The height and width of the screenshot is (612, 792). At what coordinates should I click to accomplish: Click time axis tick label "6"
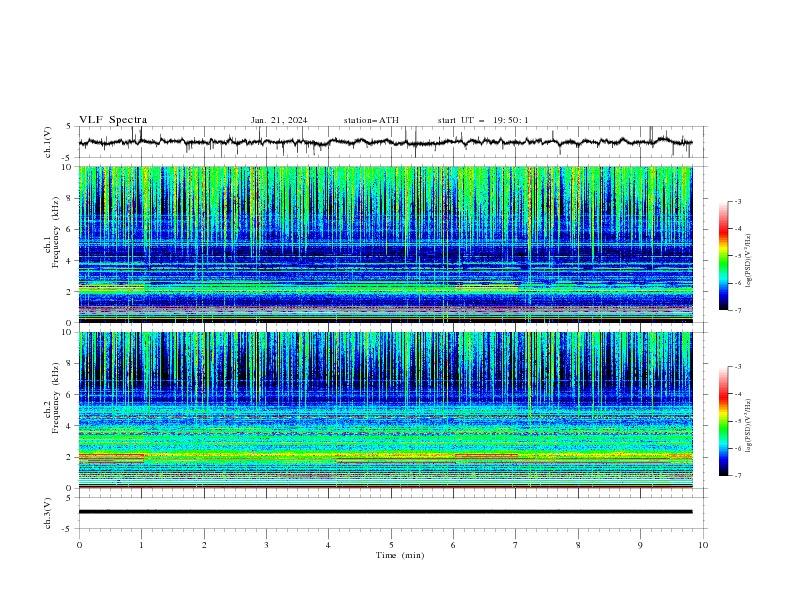[x=453, y=545]
